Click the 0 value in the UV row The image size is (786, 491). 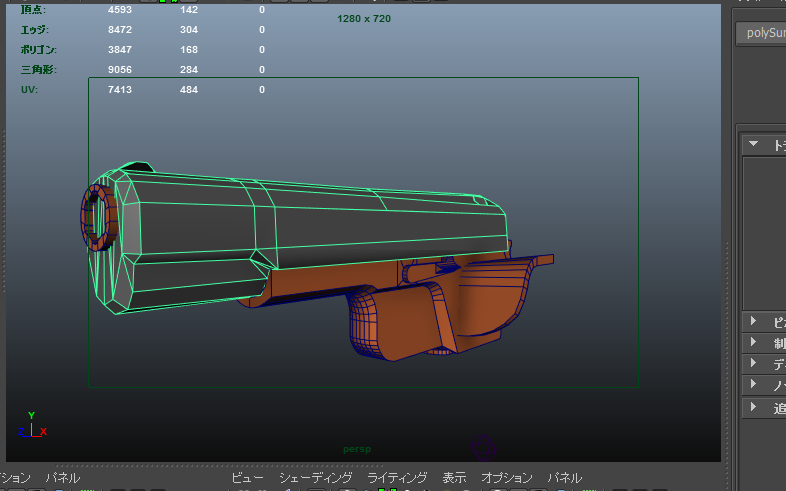tap(262, 90)
